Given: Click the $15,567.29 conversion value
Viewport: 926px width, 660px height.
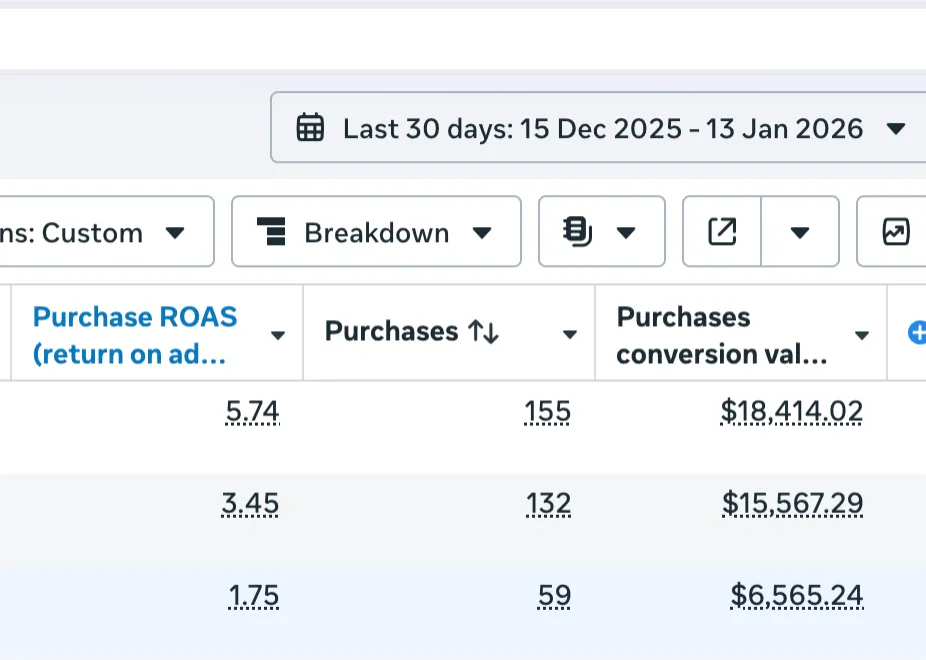Looking at the screenshot, I should pos(792,504).
